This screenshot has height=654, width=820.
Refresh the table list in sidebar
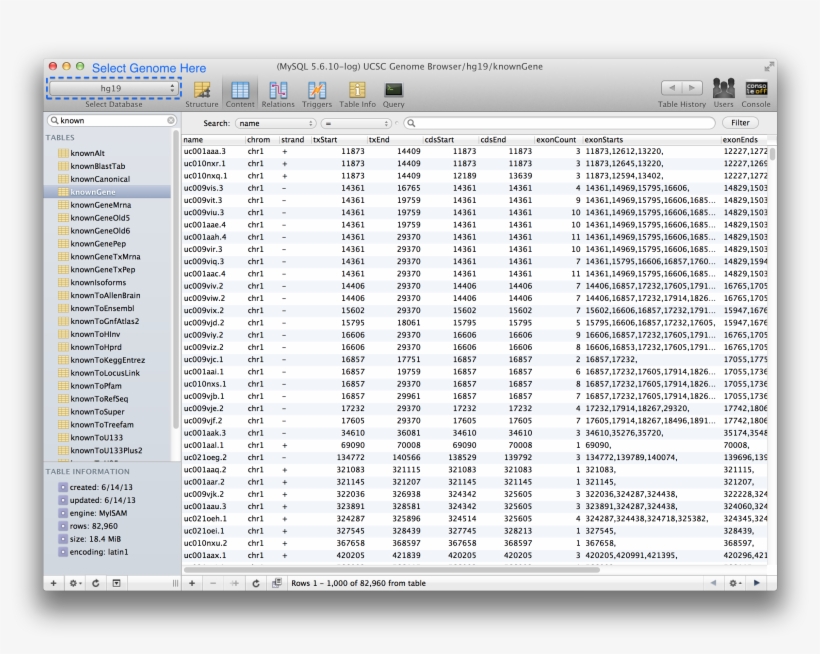pyautogui.click(x=95, y=582)
